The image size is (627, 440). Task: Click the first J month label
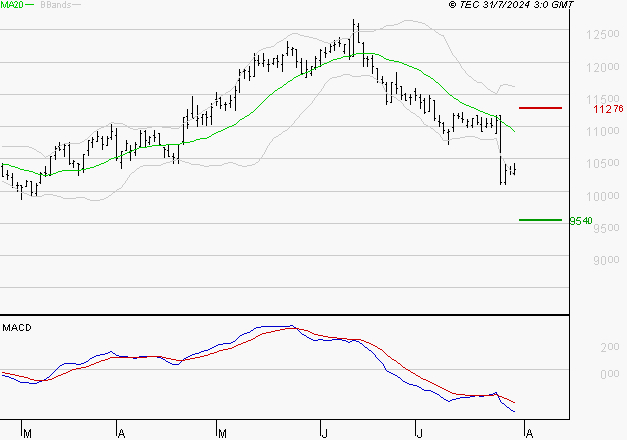pos(325,434)
